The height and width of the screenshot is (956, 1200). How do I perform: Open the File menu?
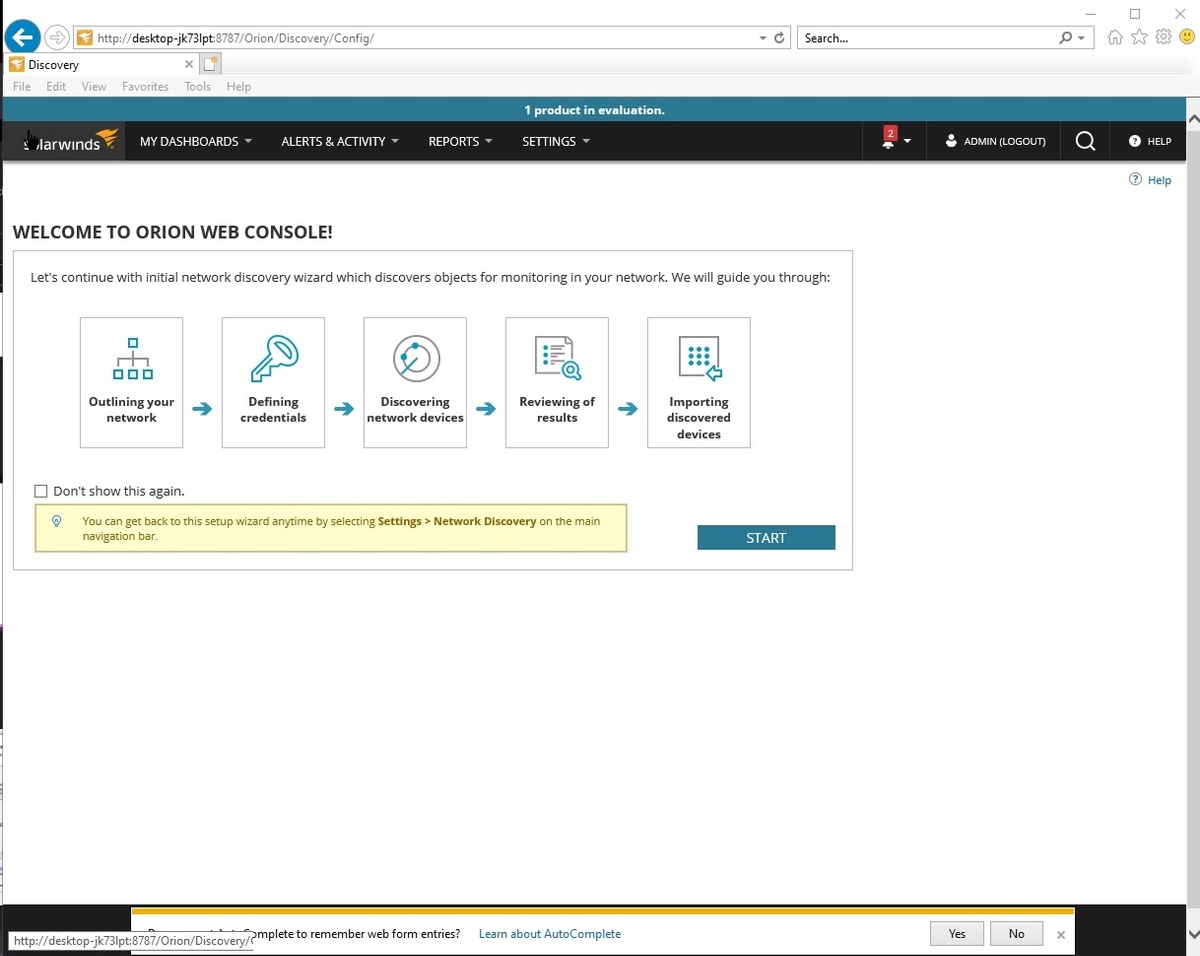21,87
